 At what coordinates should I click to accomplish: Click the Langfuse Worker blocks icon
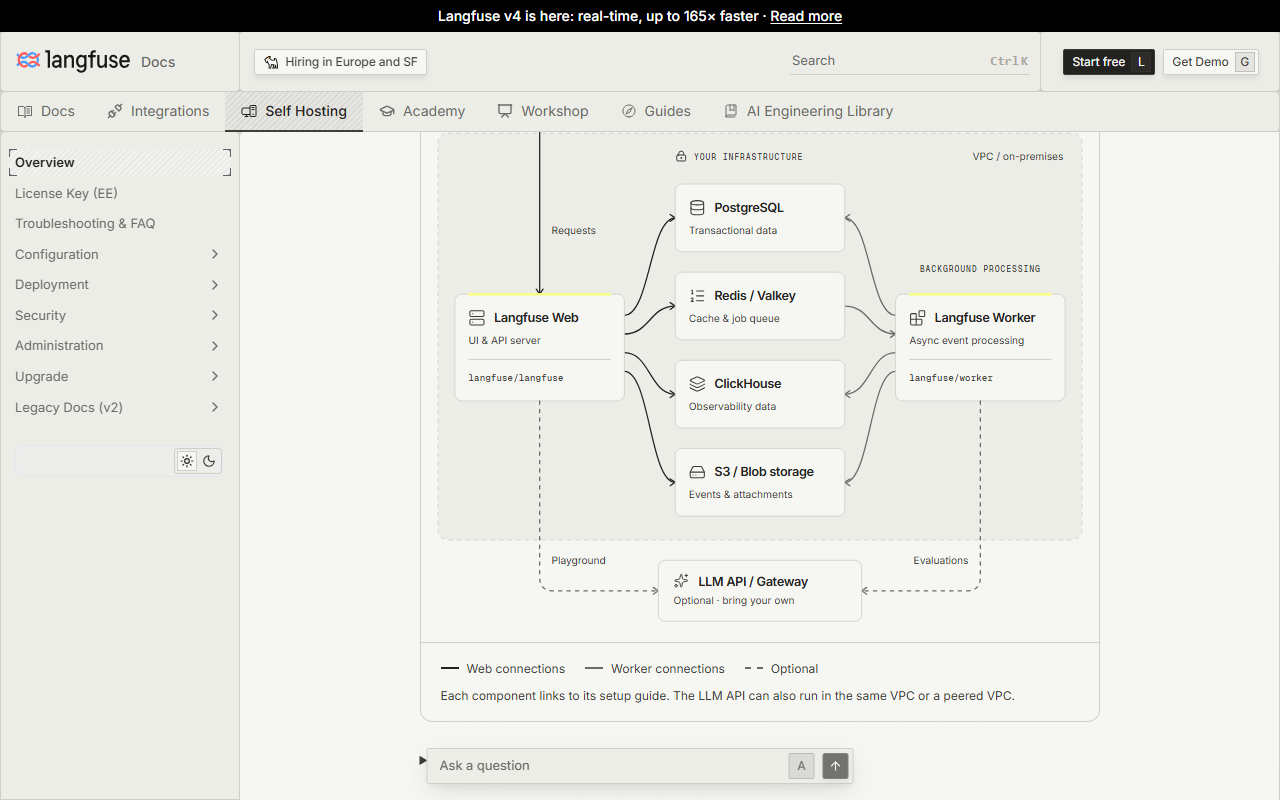coord(917,318)
